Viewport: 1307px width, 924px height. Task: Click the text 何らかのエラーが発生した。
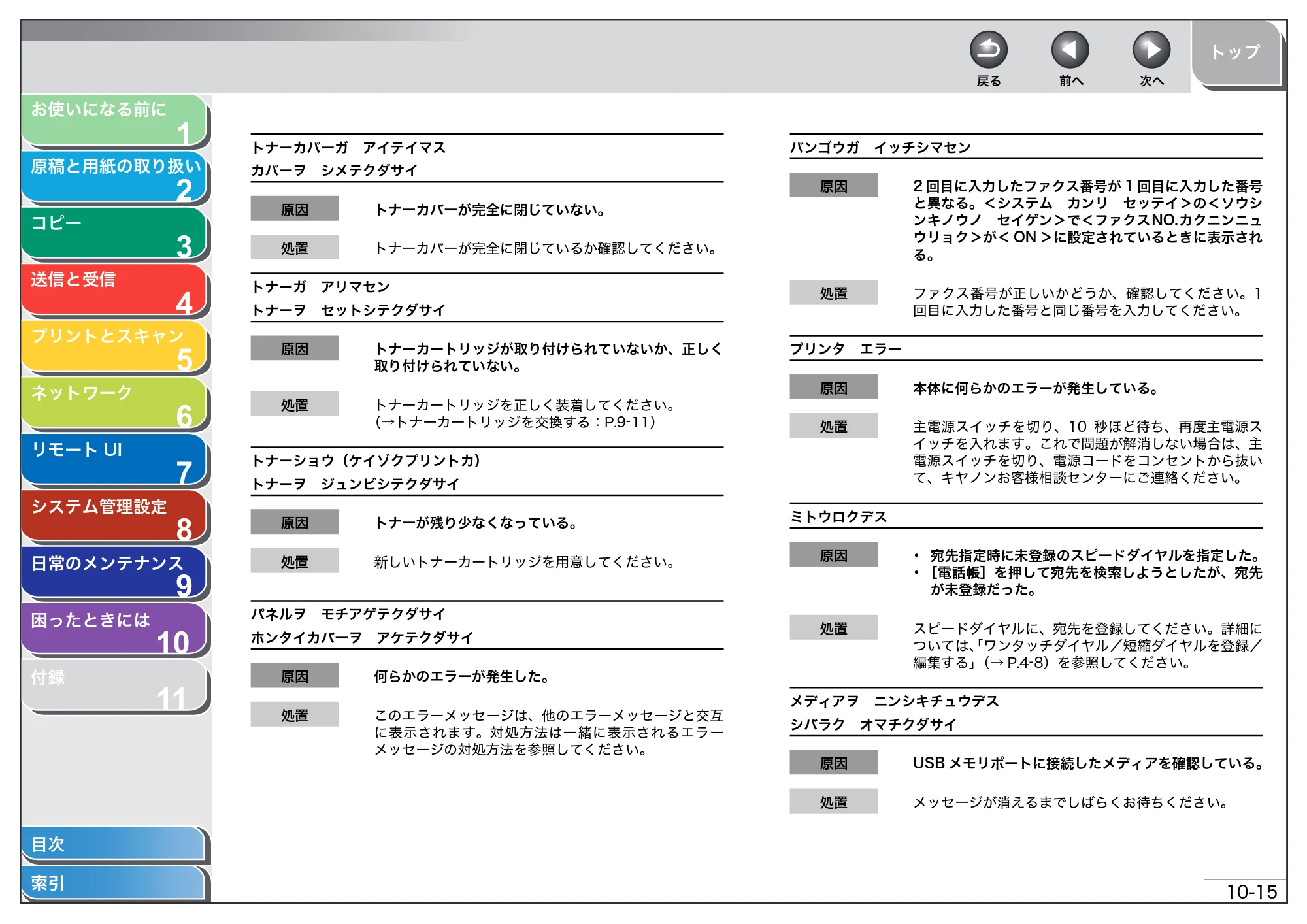click(463, 676)
